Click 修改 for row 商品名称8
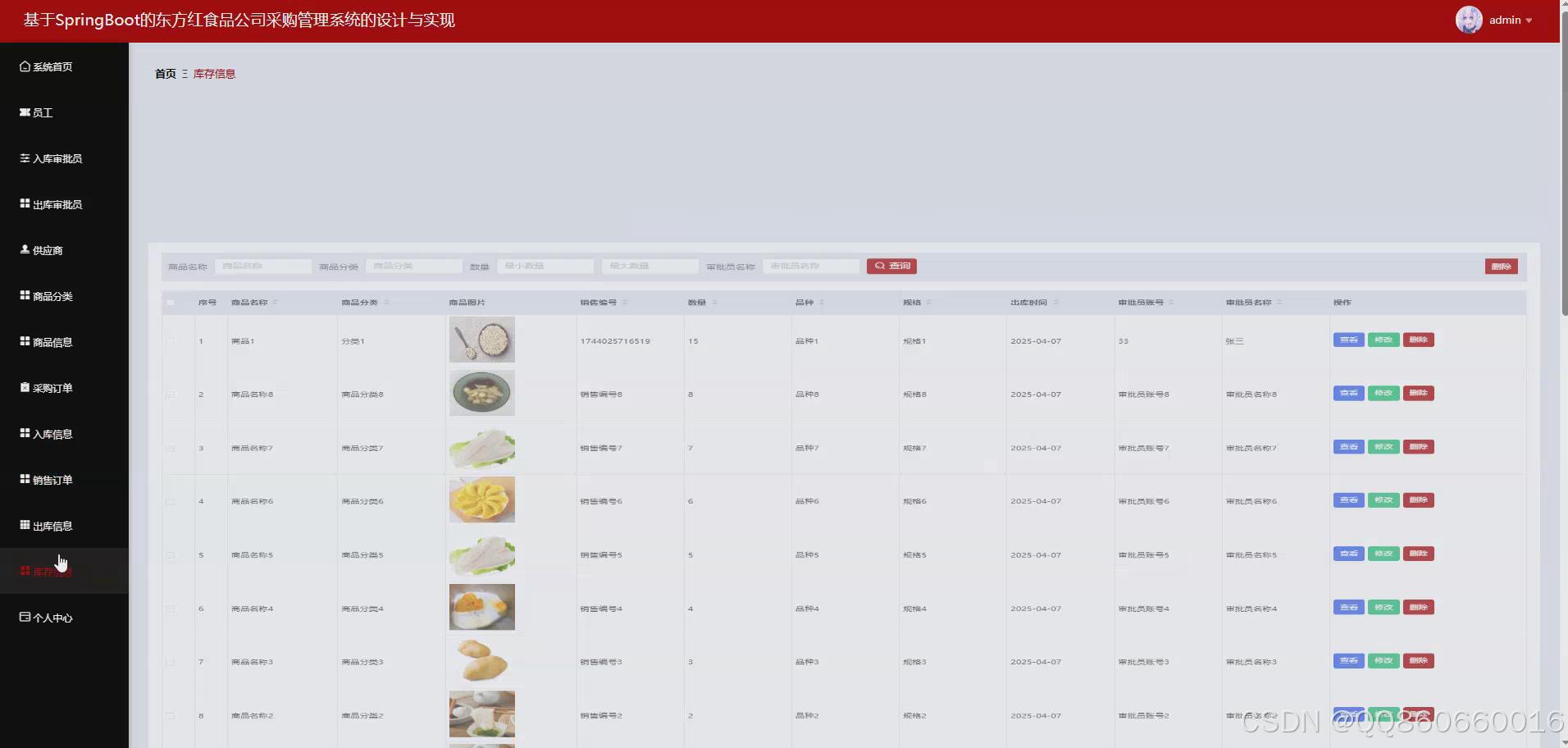The width and height of the screenshot is (1568, 748). (1383, 393)
